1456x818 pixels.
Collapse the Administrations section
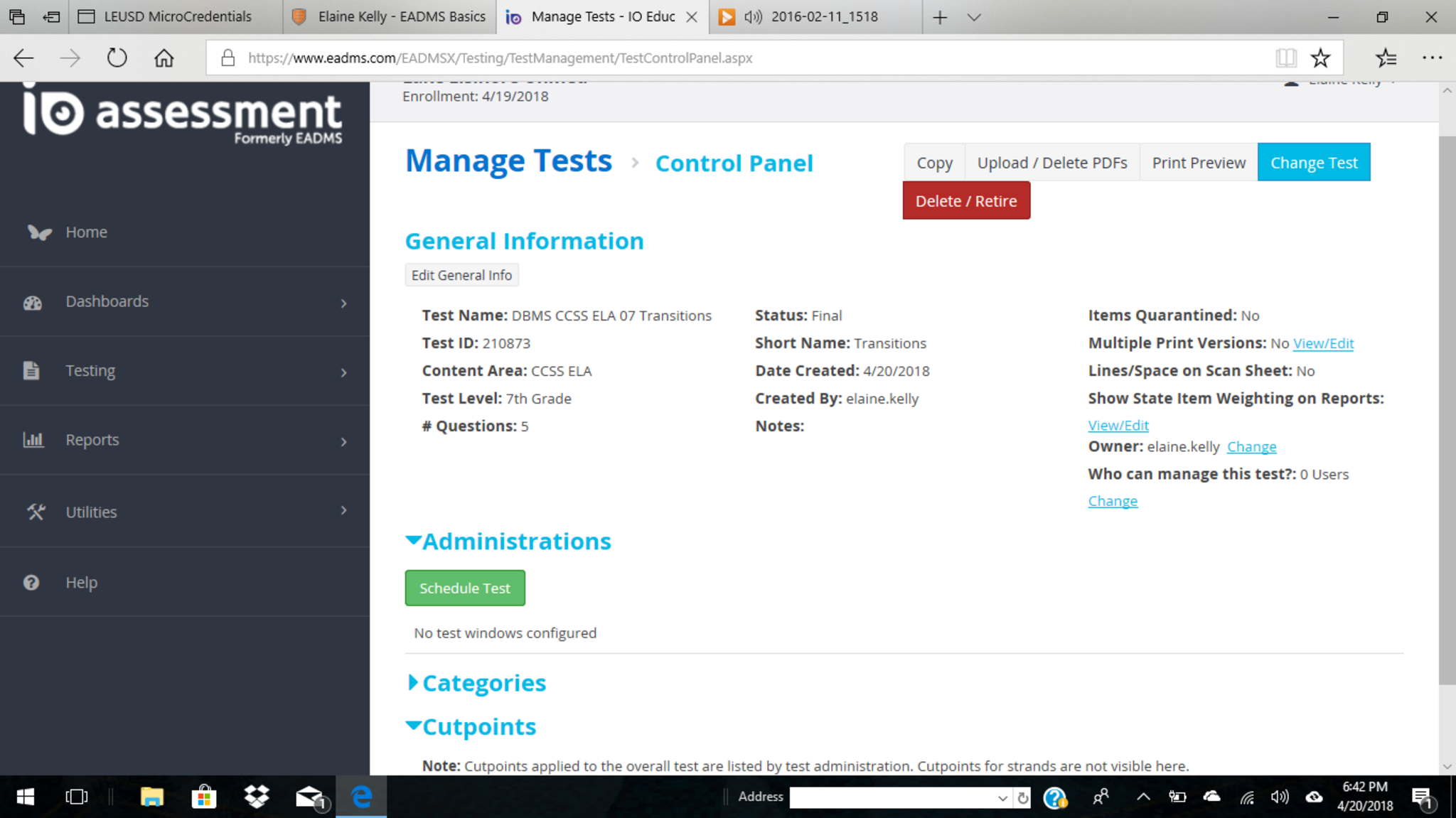point(413,541)
